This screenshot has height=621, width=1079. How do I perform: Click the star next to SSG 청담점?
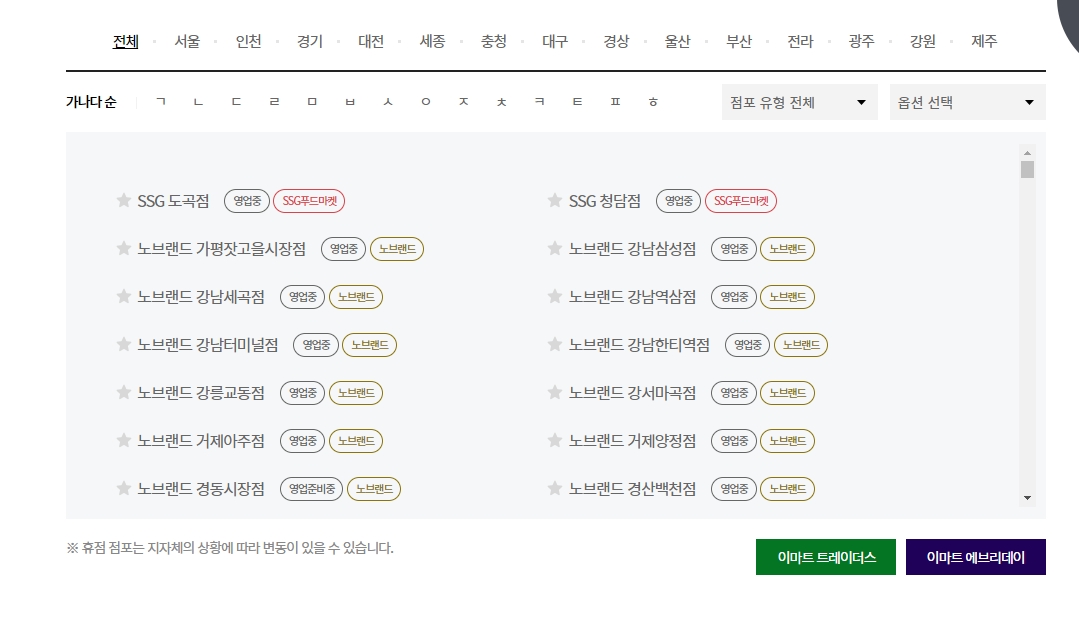click(554, 200)
